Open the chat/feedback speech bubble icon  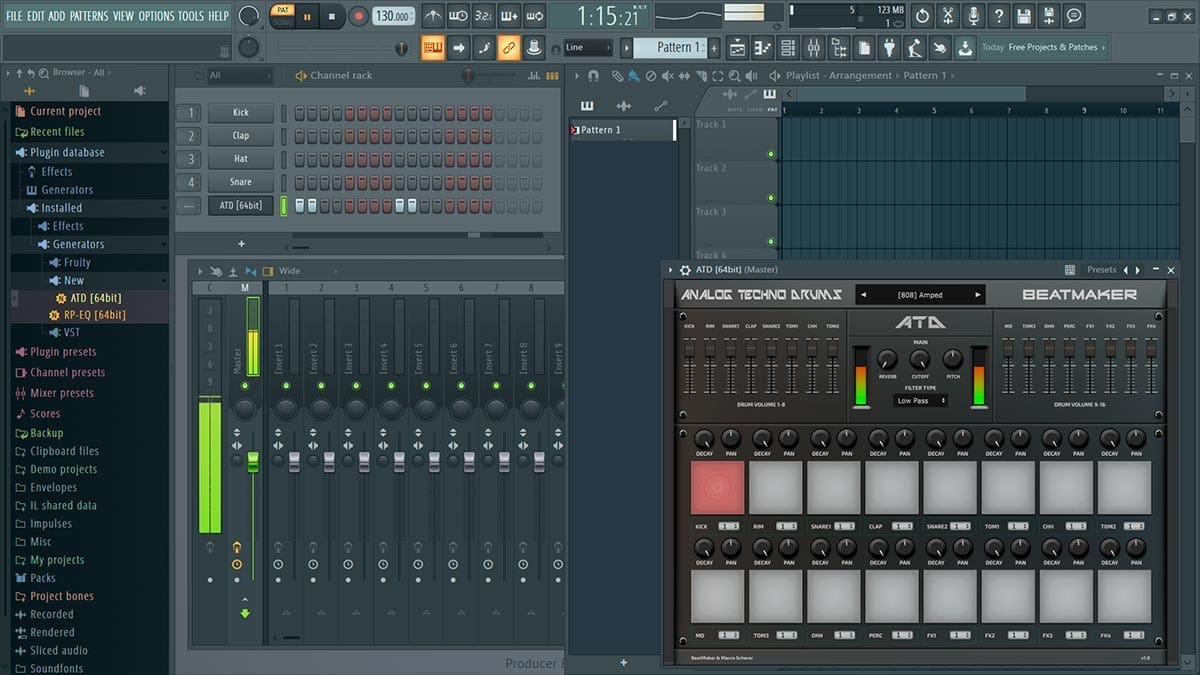pyautogui.click(x=1074, y=16)
